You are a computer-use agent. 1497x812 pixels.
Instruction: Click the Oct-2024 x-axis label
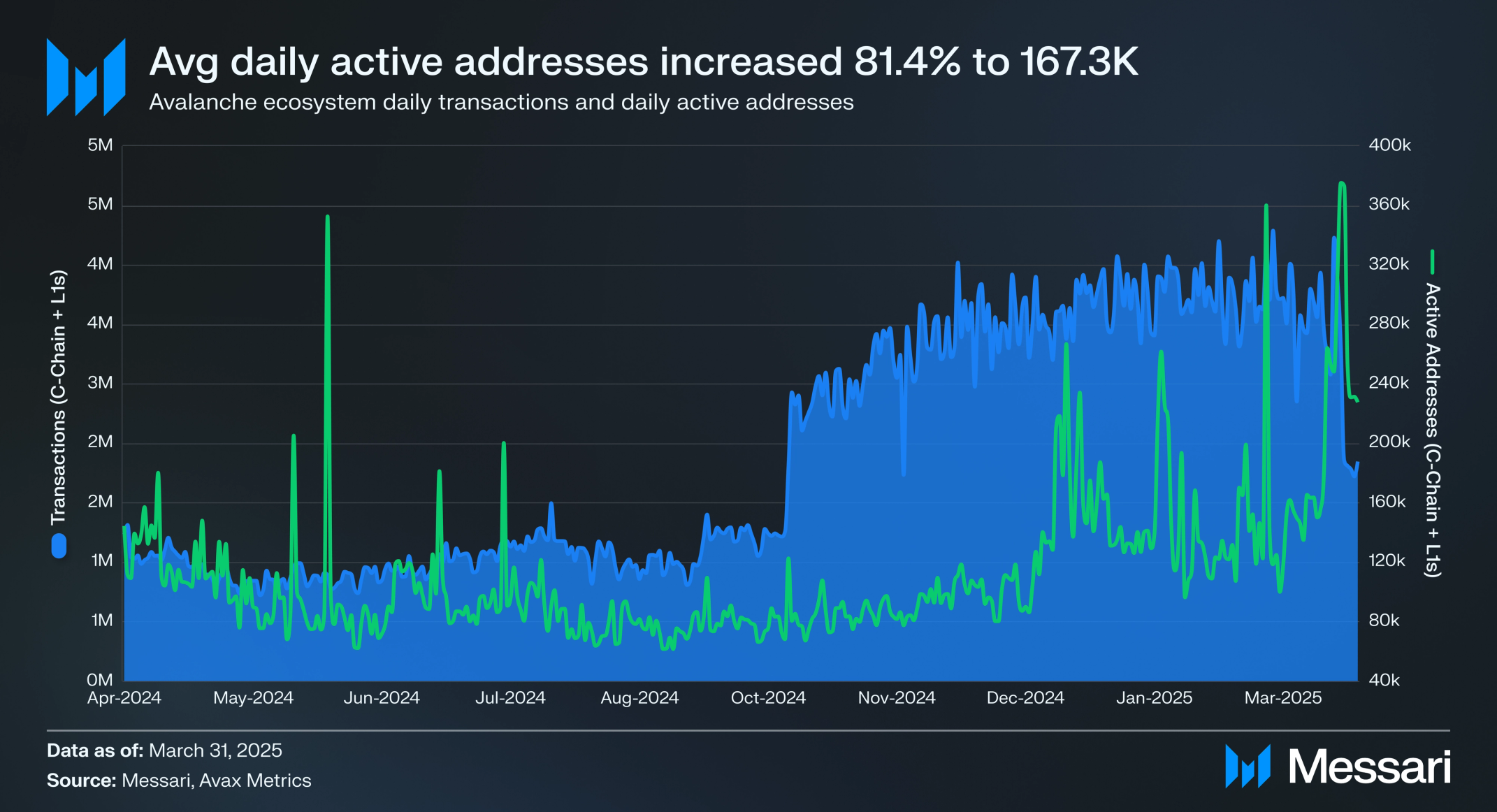coord(768,697)
